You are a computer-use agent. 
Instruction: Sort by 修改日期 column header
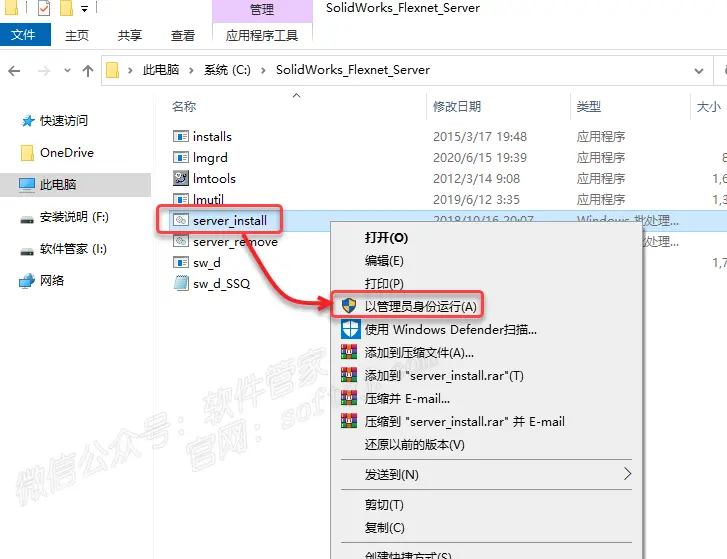coord(457,107)
